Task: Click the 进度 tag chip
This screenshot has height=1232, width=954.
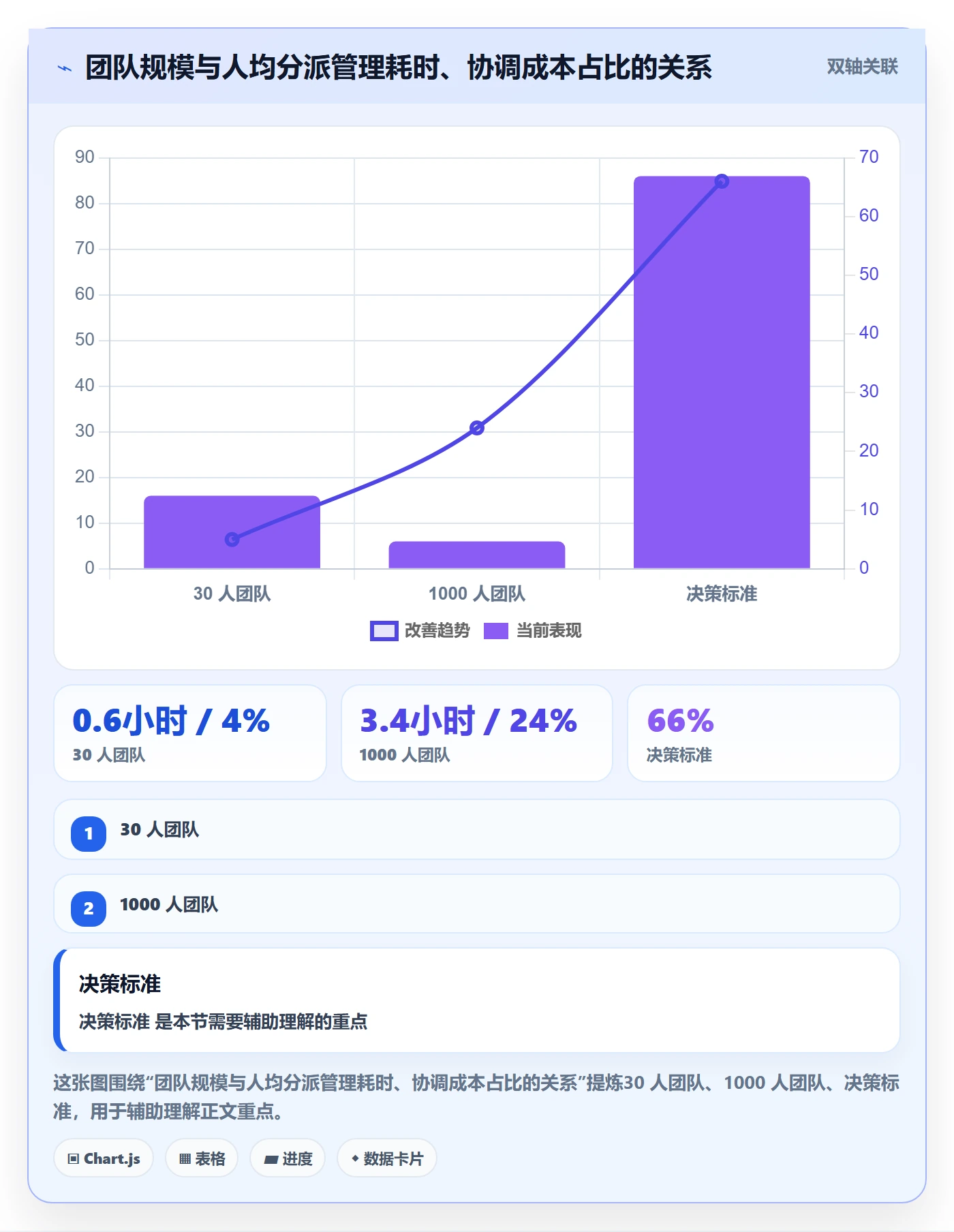Action: (x=288, y=1158)
